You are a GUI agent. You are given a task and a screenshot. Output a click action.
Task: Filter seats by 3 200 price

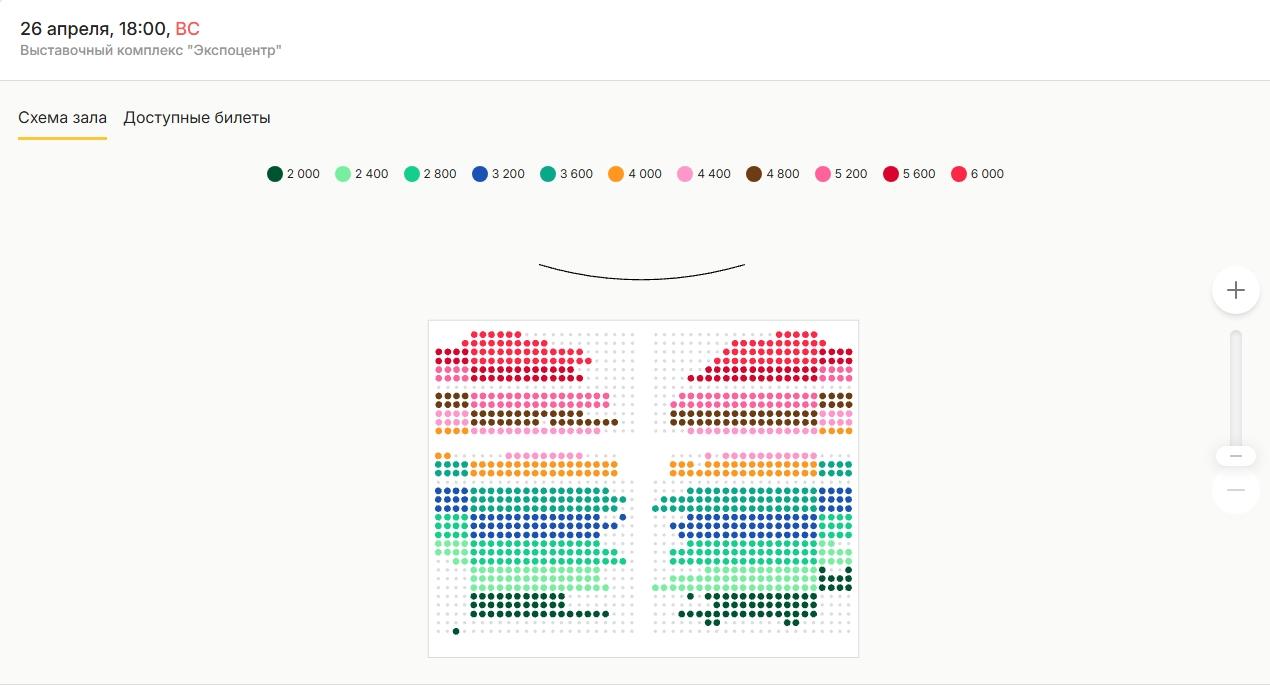480,174
